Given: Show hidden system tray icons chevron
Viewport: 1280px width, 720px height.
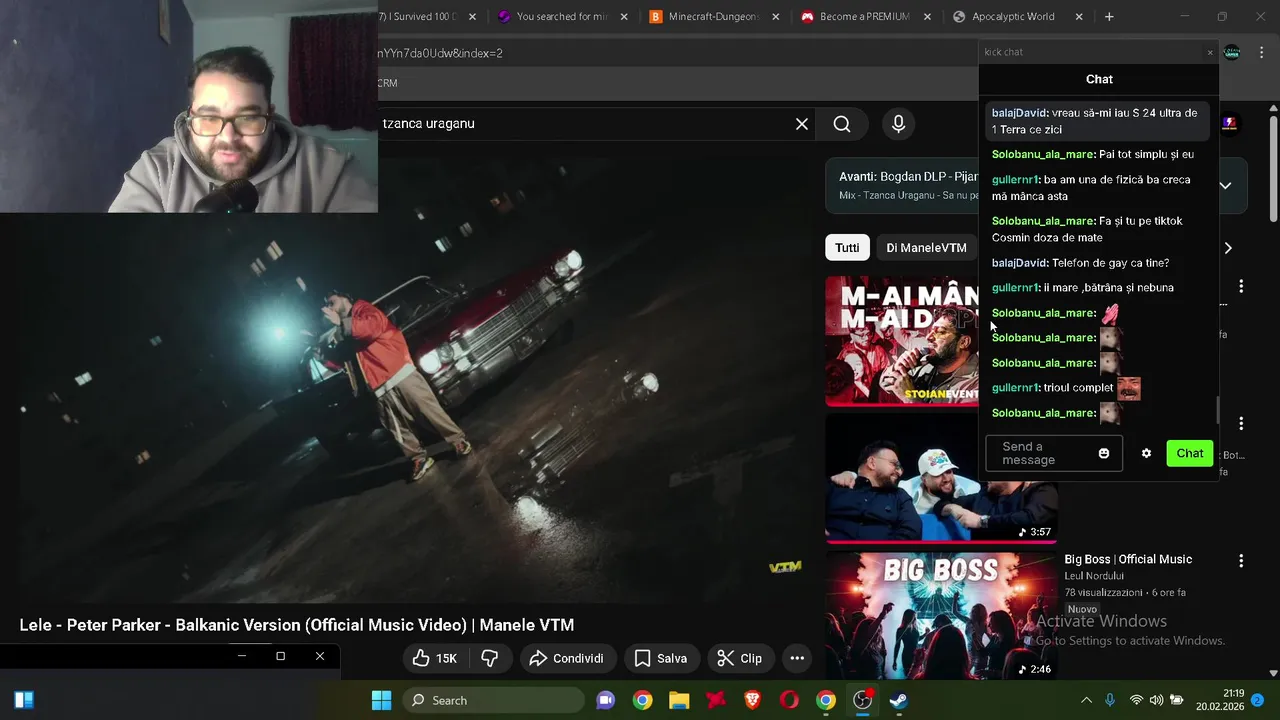Looking at the screenshot, I should (1087, 700).
